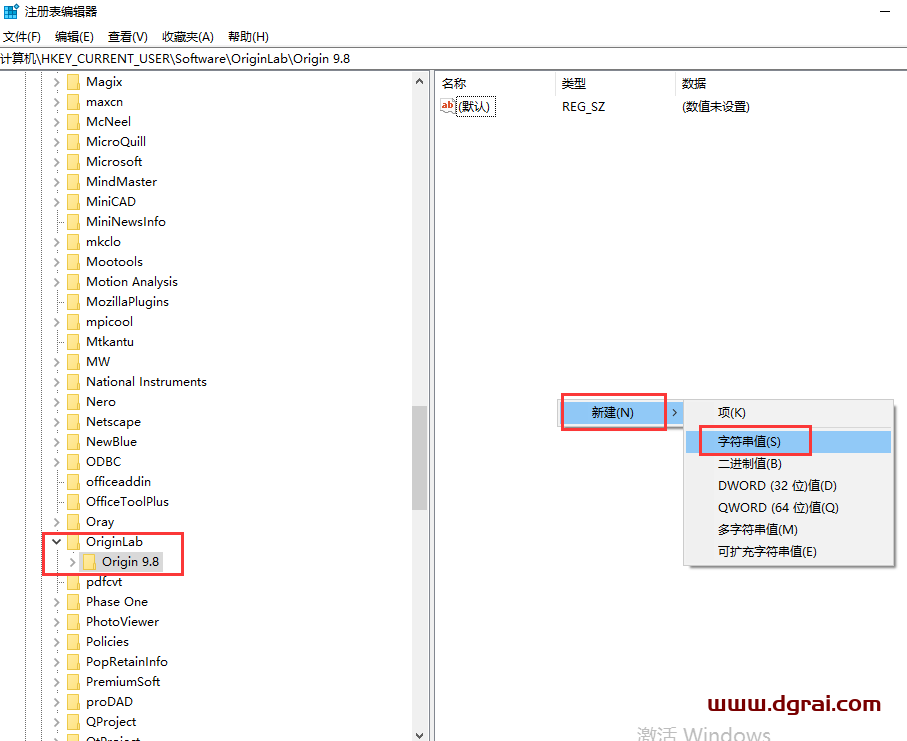The width and height of the screenshot is (907, 741).
Task: Click the registry path address bar
Action: pyautogui.click(x=200, y=59)
